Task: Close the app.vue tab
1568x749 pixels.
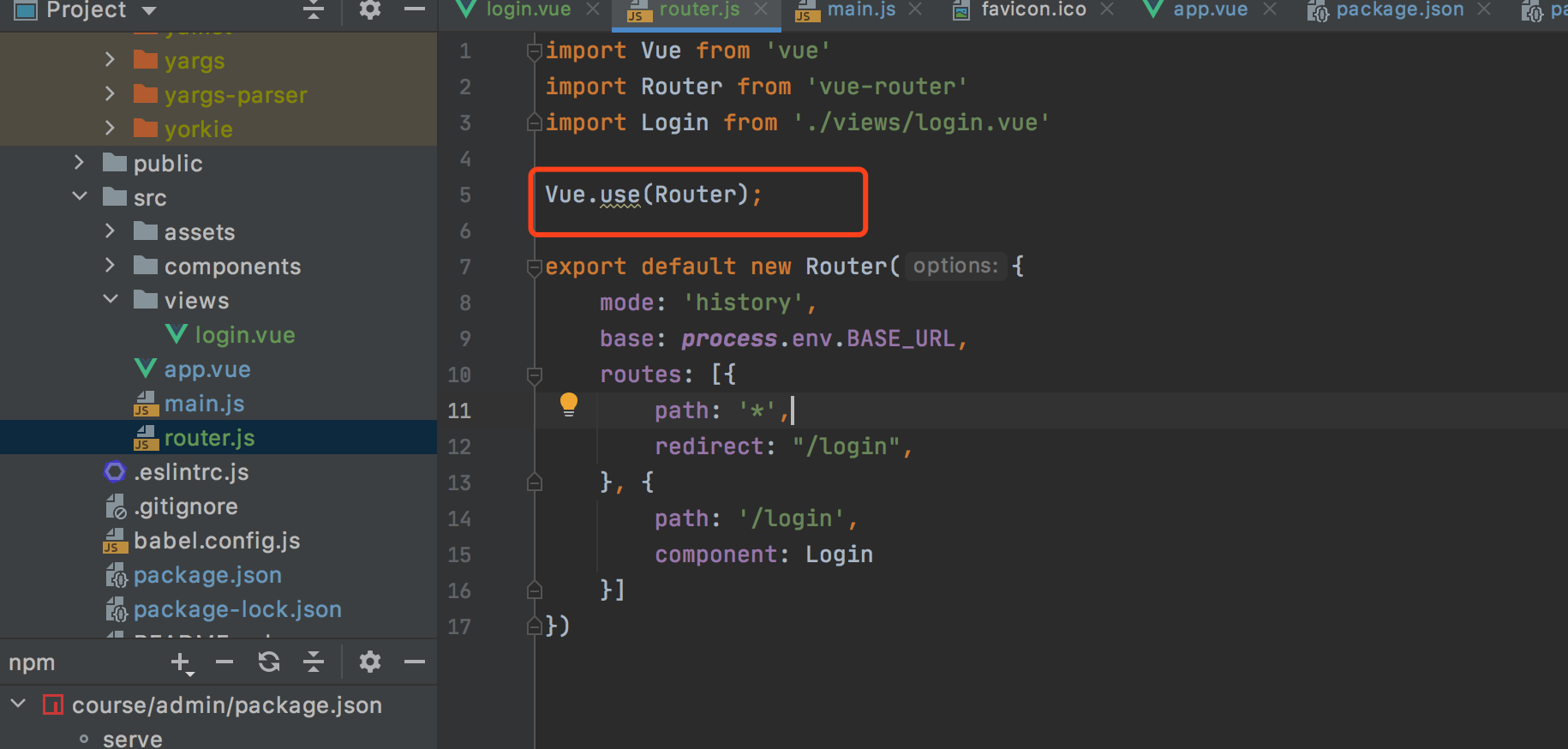Action: (1270, 9)
